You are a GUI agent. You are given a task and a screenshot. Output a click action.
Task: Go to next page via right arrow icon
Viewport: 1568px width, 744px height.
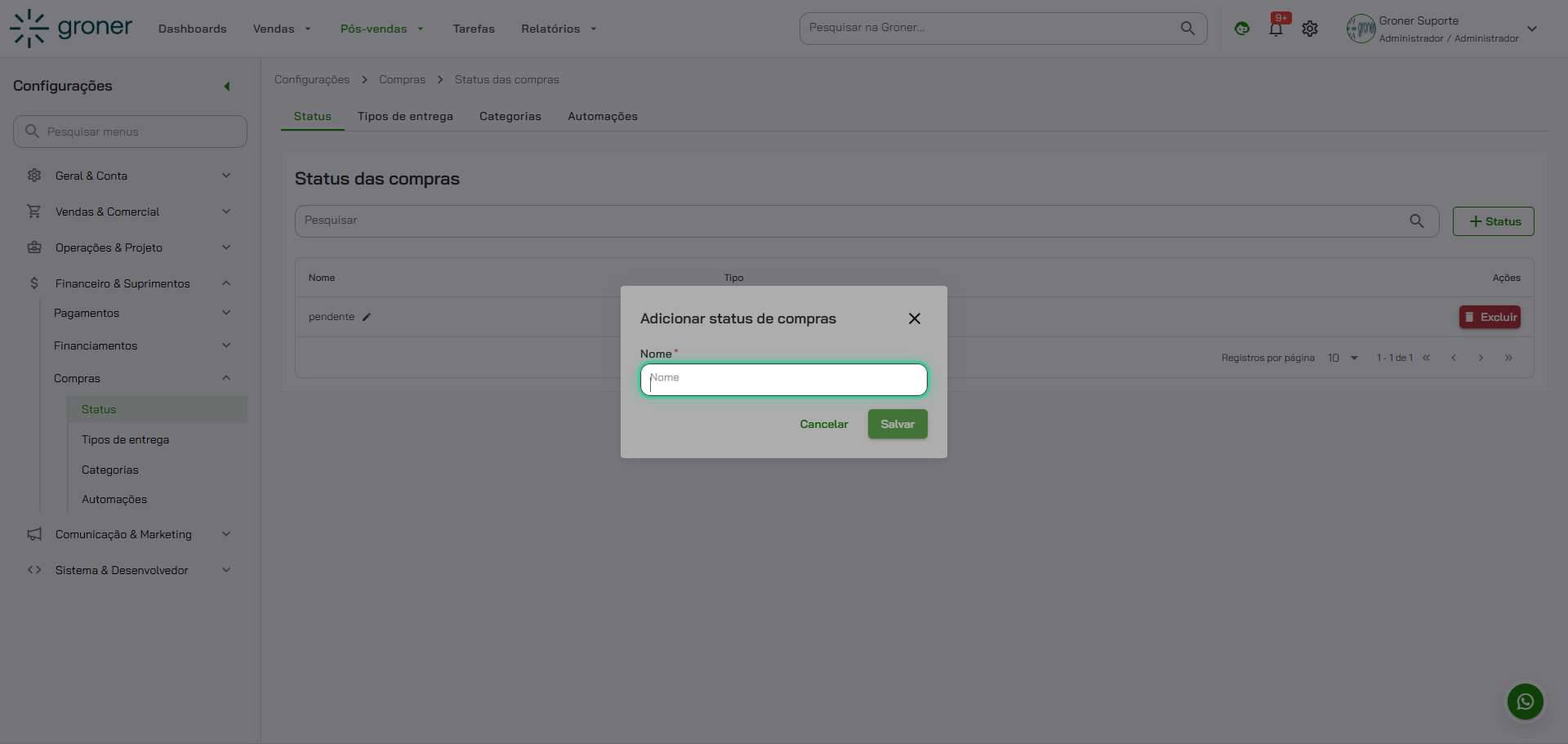coord(1481,358)
